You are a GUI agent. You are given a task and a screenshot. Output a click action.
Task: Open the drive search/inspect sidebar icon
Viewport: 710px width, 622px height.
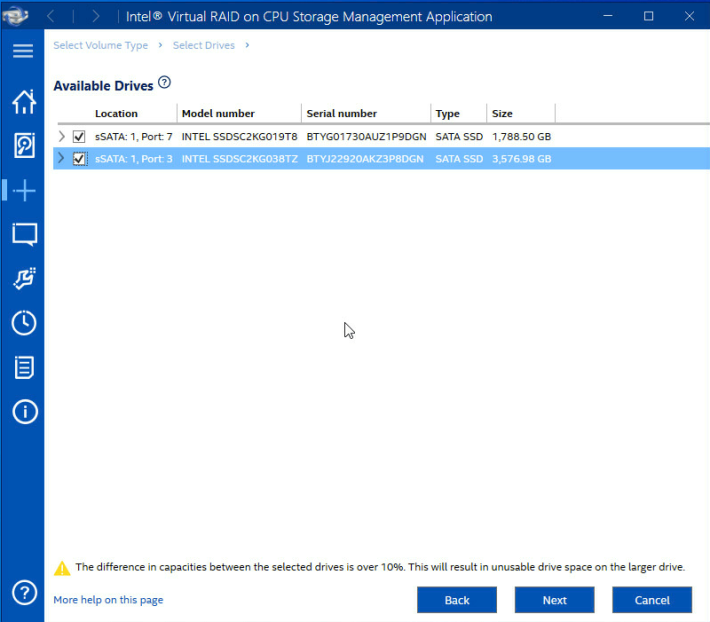tap(24, 145)
